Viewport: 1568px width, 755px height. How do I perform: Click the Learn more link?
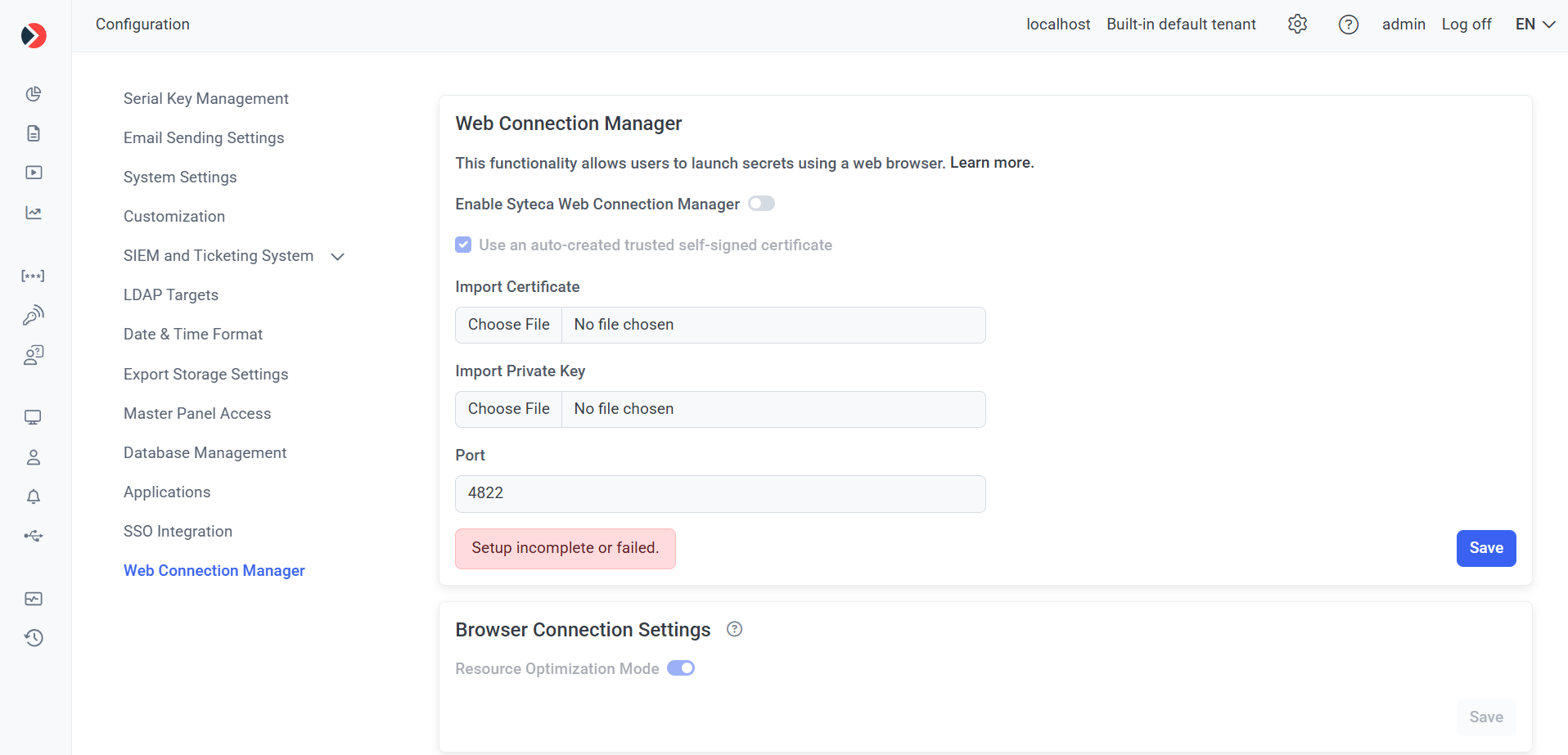click(990, 162)
